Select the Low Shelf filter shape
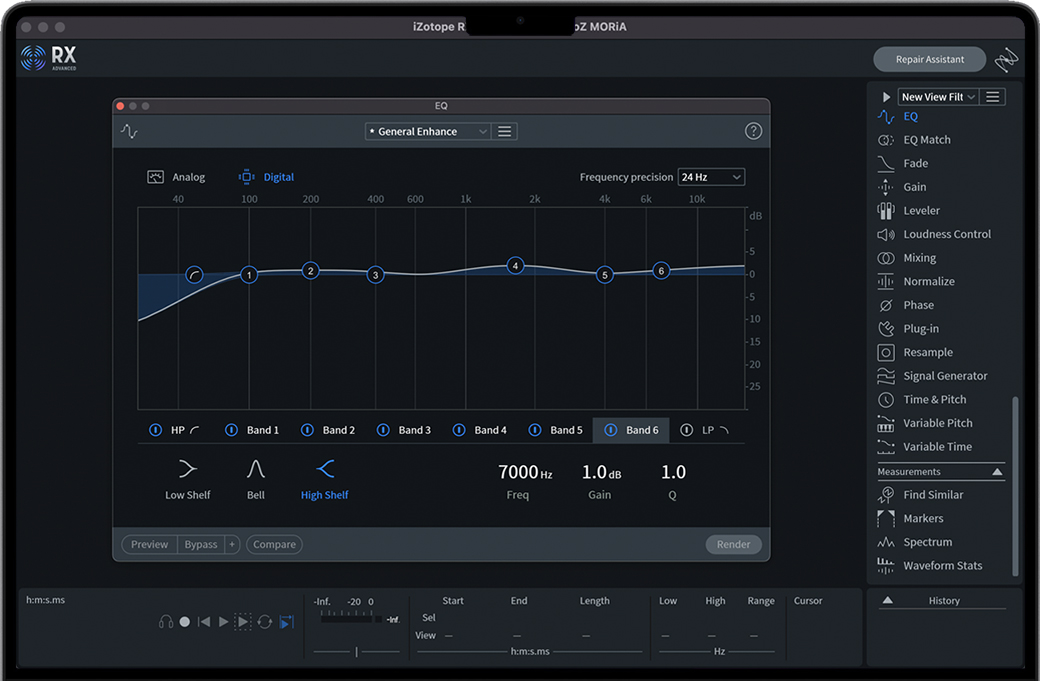Screen dimensions: 1040x681 point(187,469)
